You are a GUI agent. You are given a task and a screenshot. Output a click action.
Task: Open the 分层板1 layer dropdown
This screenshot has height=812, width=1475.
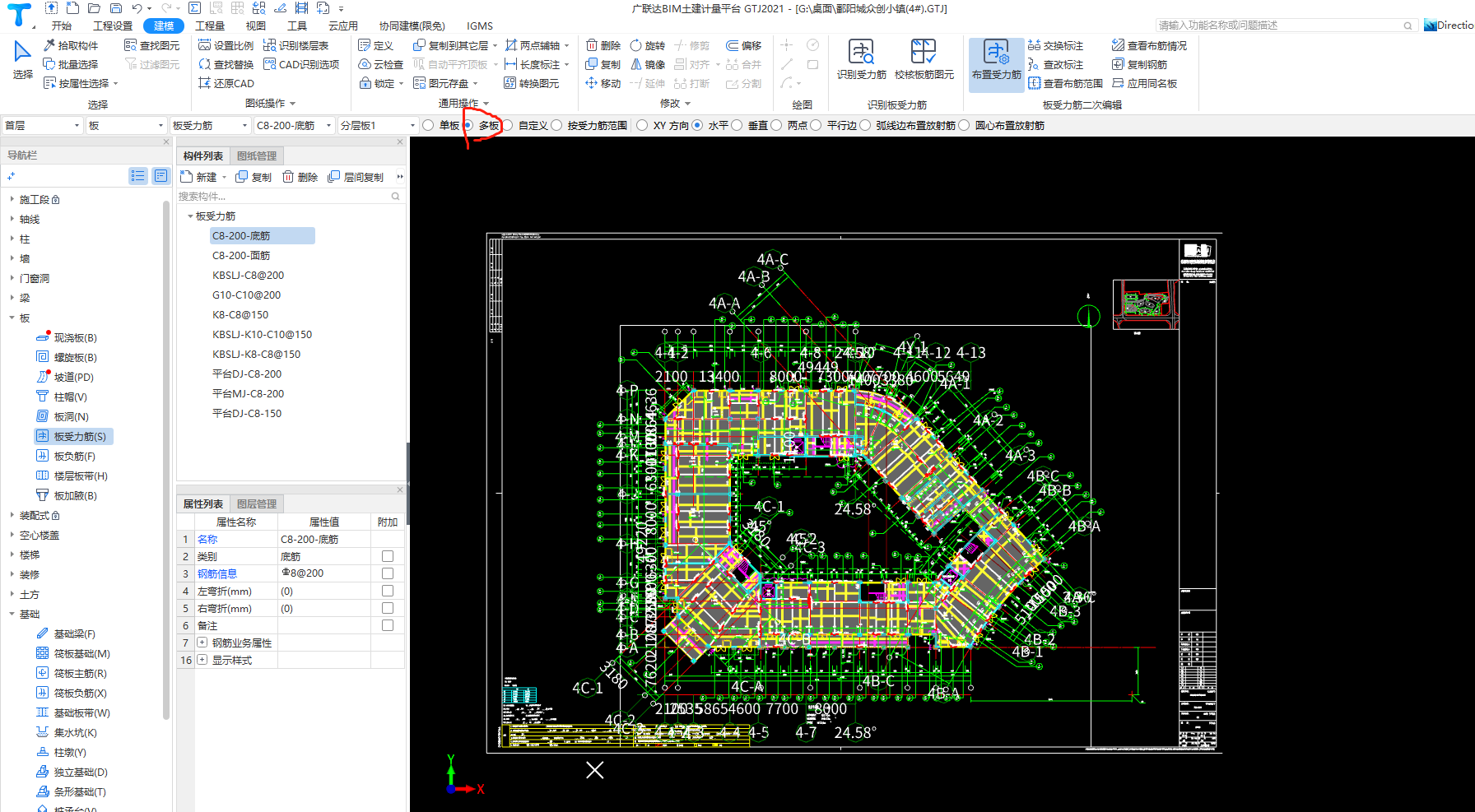[378, 125]
